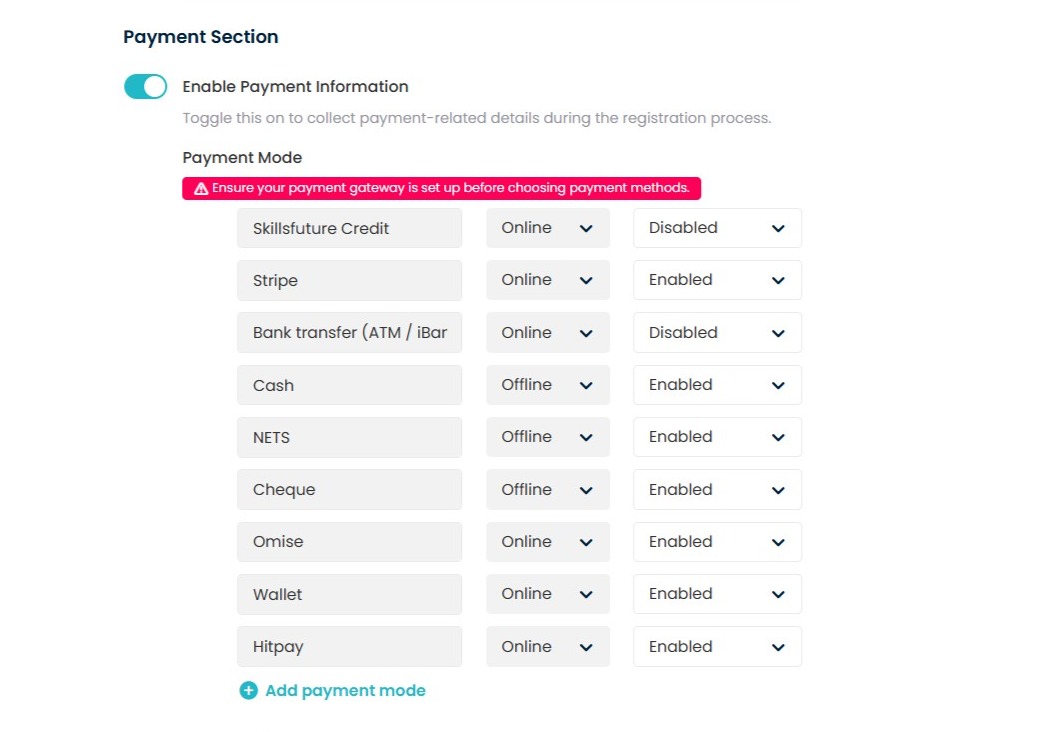Click the warning triangle icon in red banner
1056x732 pixels.
click(201, 189)
